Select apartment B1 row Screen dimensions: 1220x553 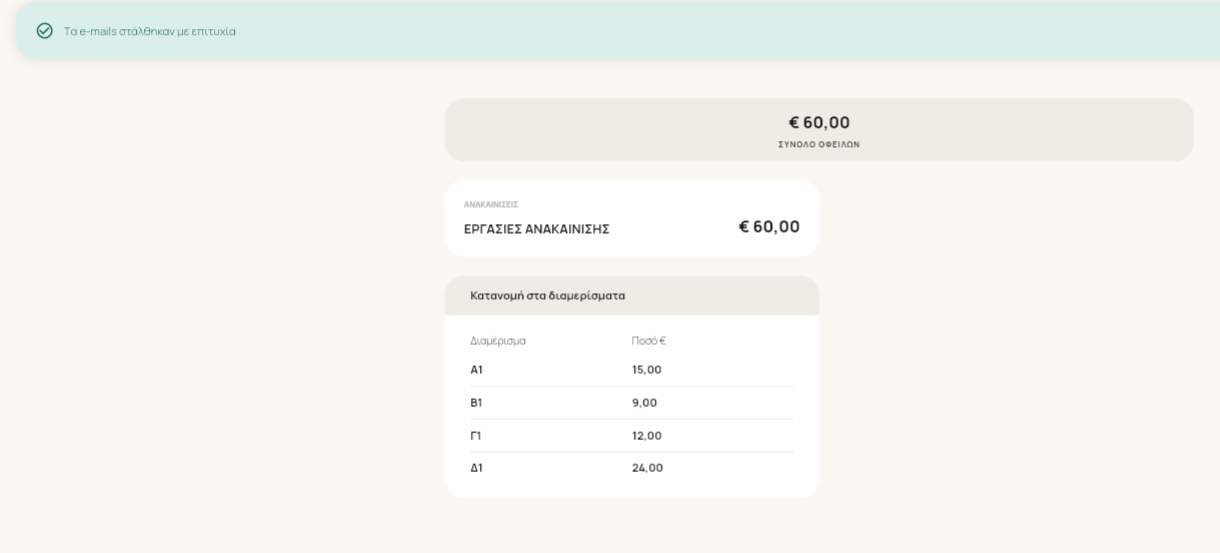pos(632,403)
